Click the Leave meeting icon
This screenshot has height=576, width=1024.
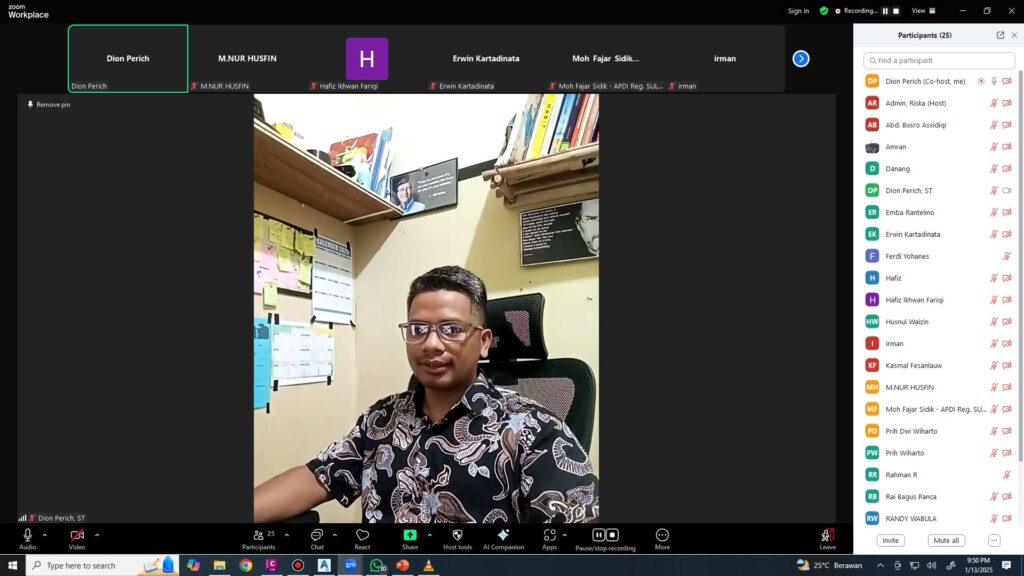click(827, 536)
